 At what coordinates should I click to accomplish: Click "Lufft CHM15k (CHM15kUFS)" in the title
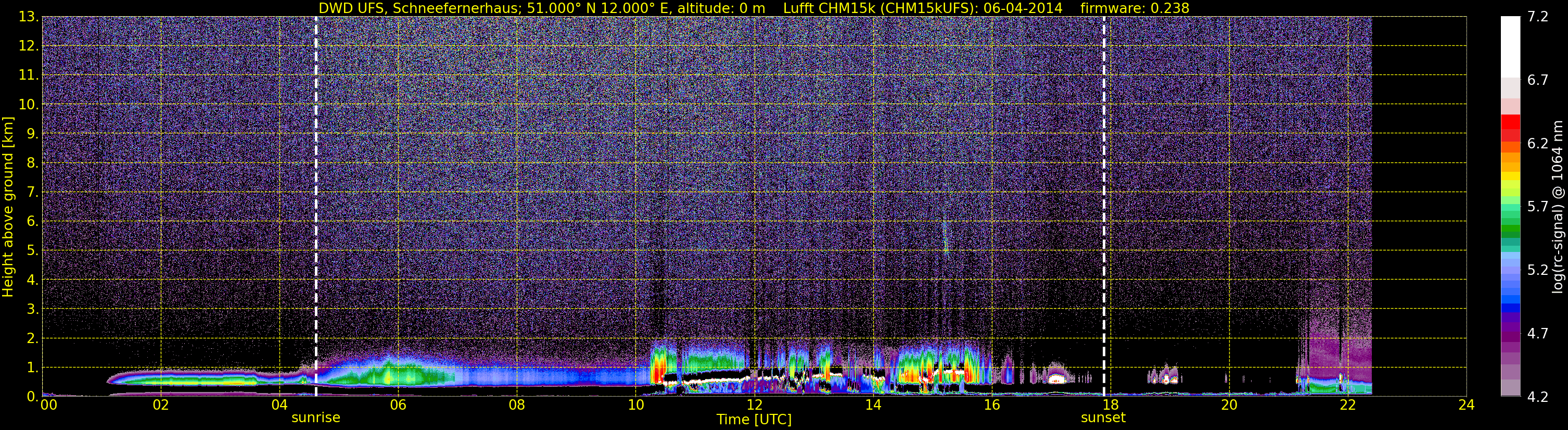(880, 8)
